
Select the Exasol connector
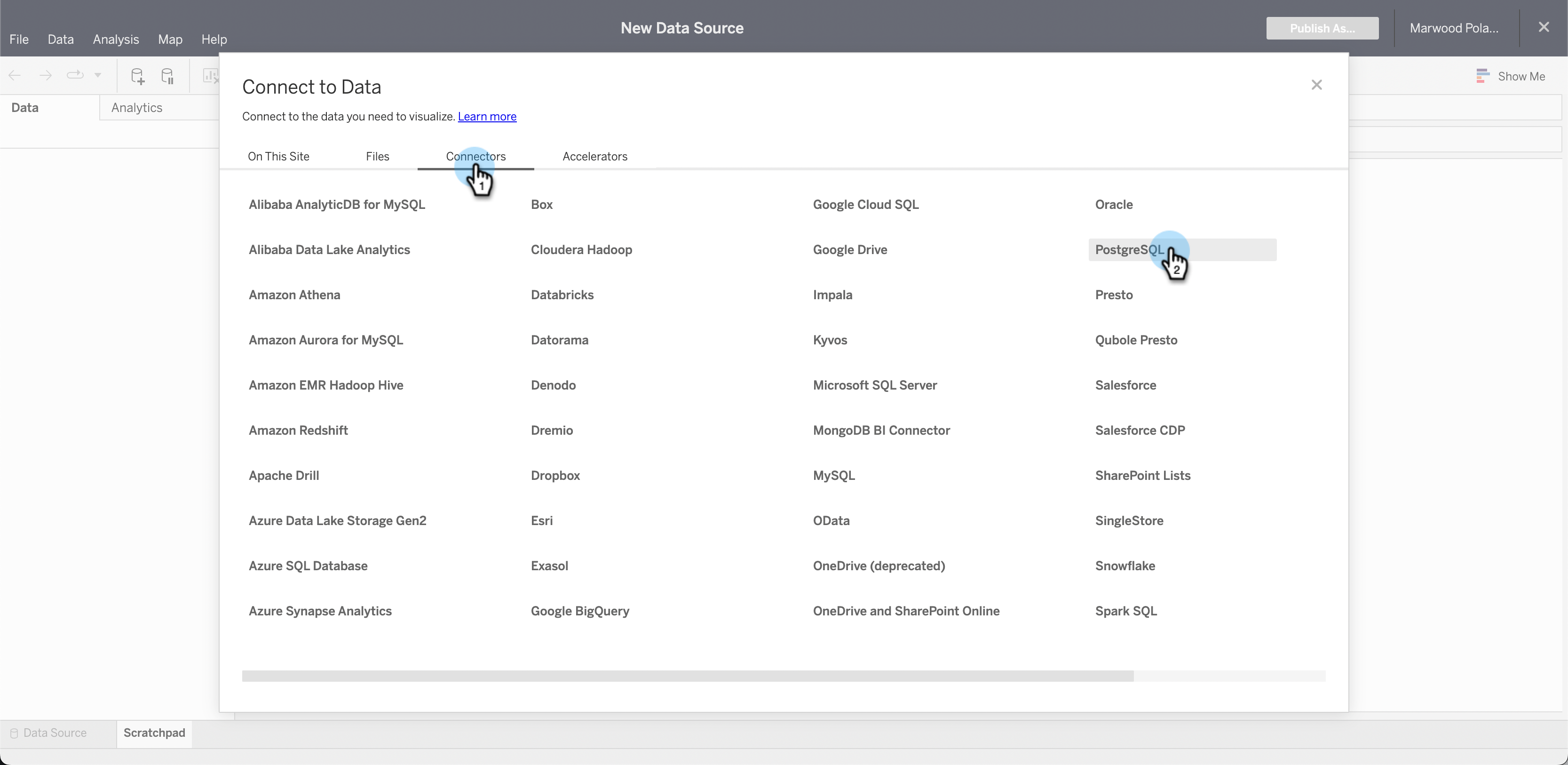click(549, 566)
